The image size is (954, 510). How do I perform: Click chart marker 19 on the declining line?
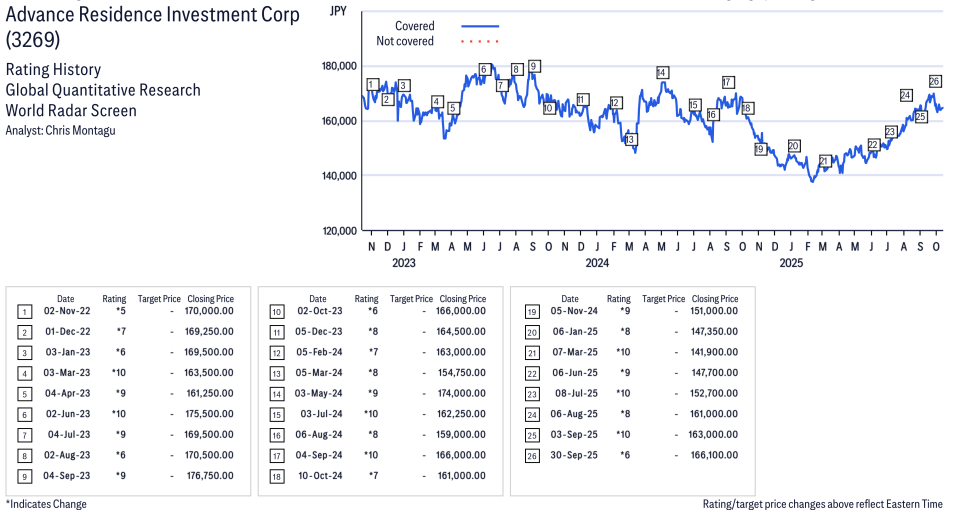(760, 149)
